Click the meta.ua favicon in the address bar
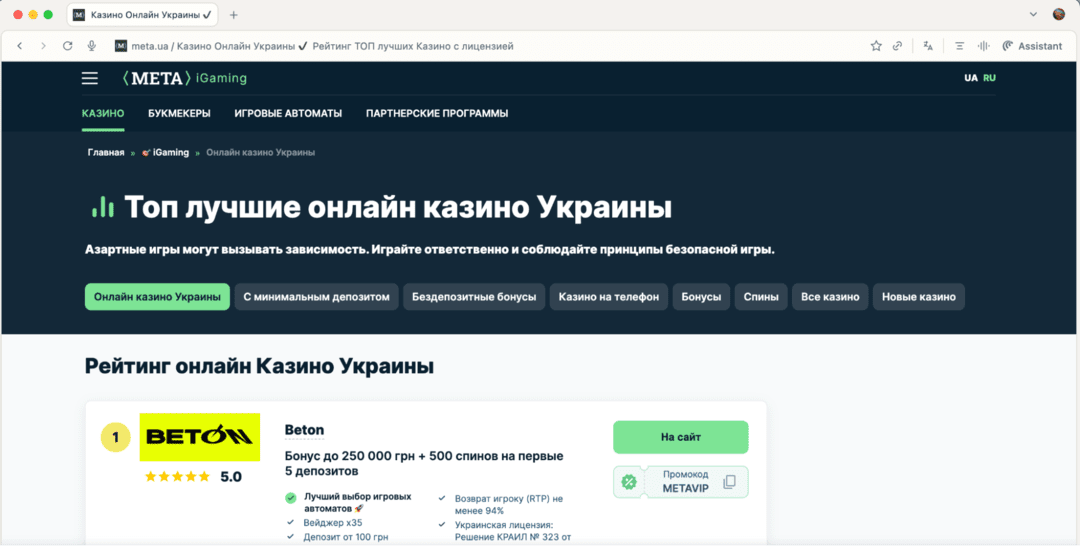The height and width of the screenshot is (546, 1080). coord(121,46)
